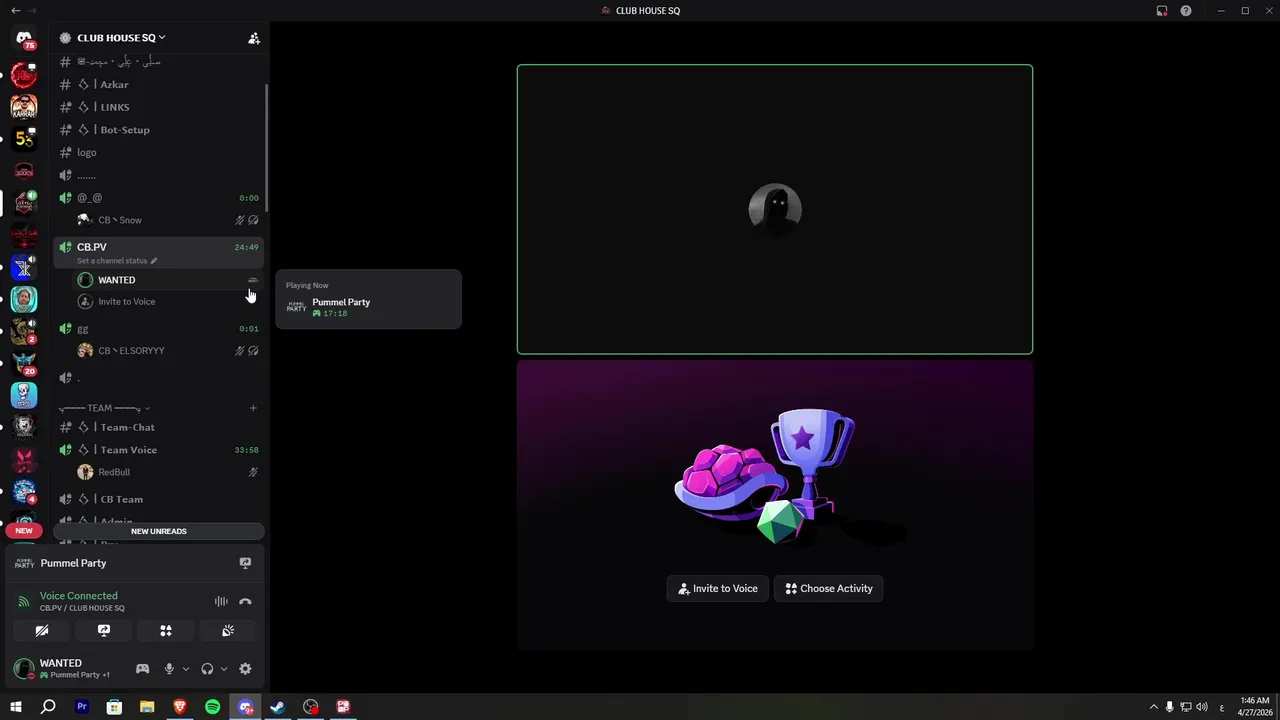Toggle headphones deafen
This screenshot has width=1280, height=720.
click(x=207, y=669)
